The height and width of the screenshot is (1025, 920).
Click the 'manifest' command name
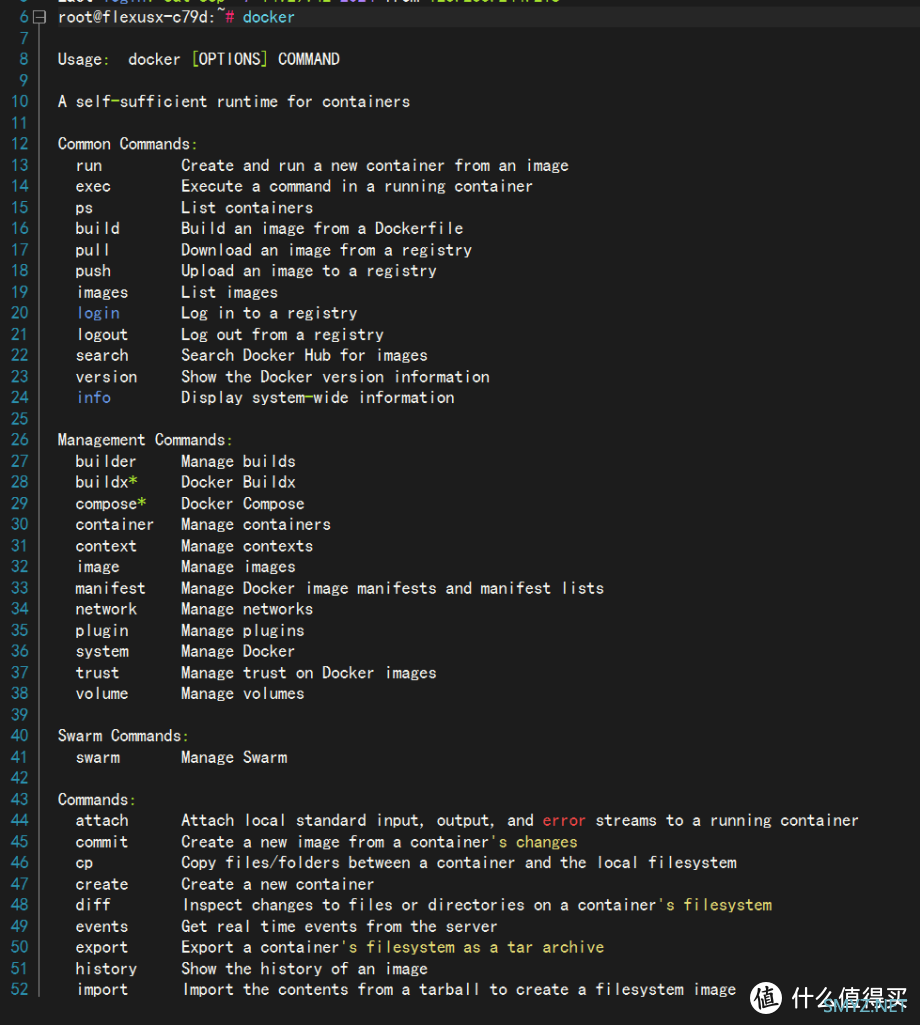111,588
